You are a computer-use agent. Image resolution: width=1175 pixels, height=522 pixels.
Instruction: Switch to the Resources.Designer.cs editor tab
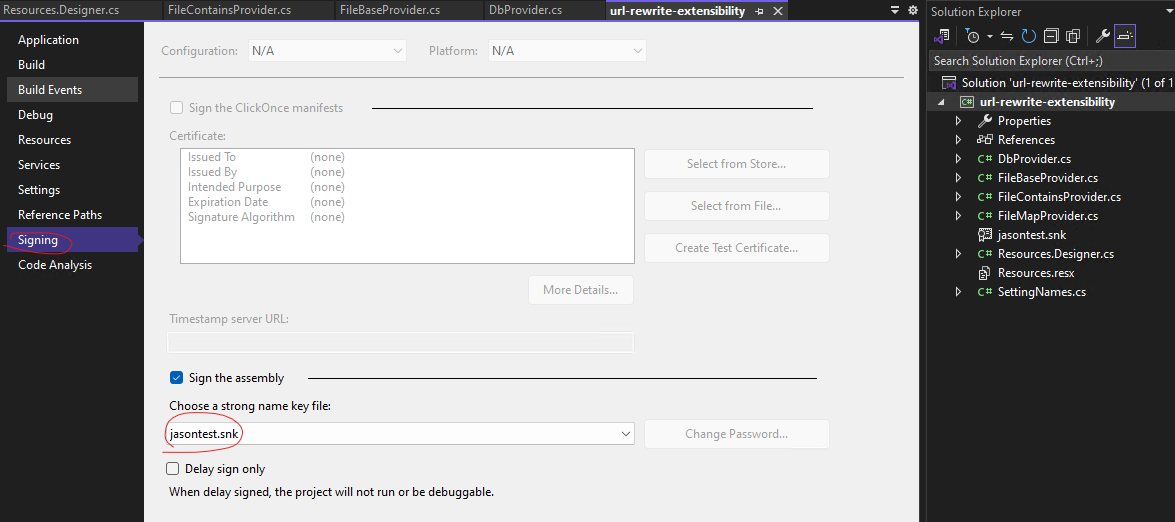(x=59, y=10)
